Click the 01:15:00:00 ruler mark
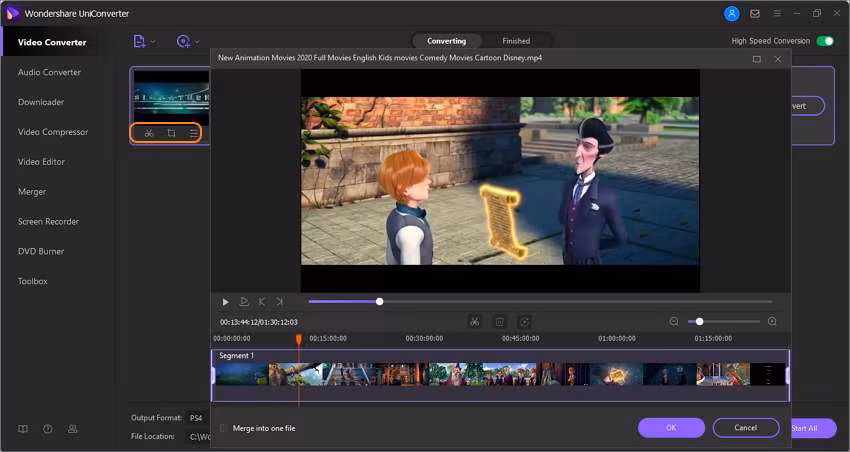The width and height of the screenshot is (850, 452). point(713,338)
